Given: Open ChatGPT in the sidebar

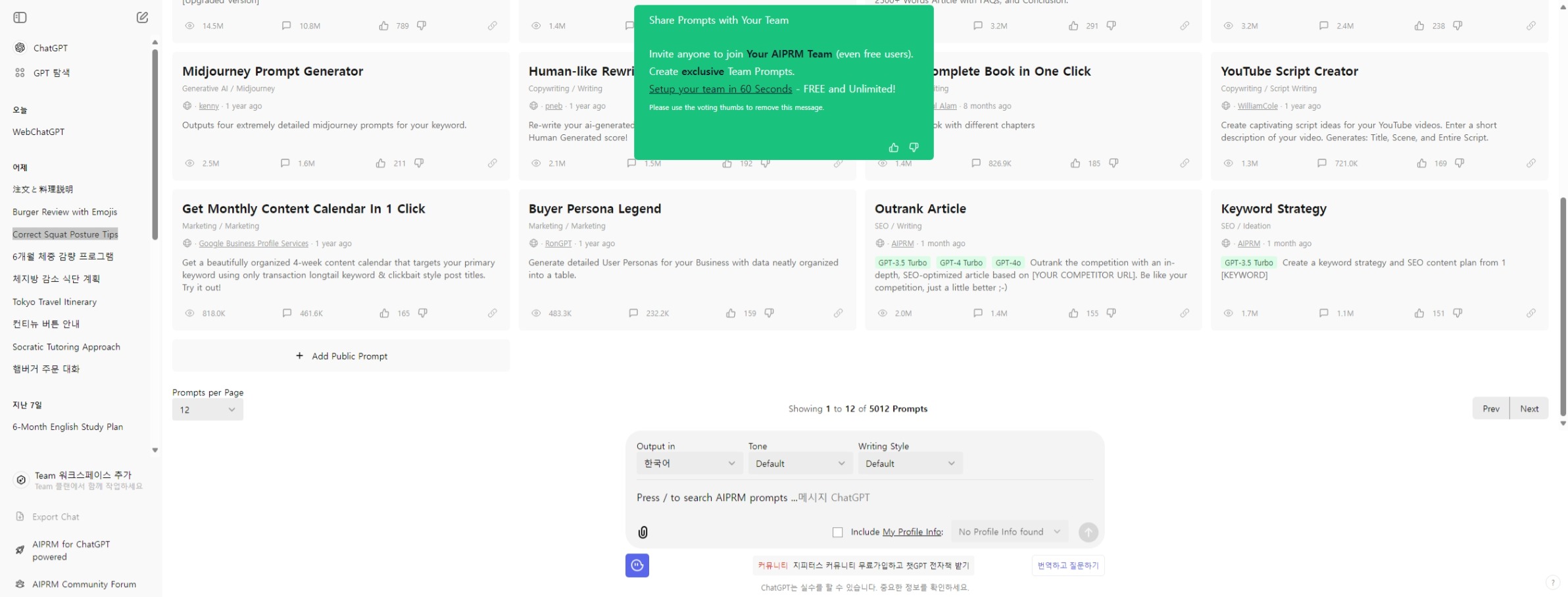Looking at the screenshot, I should click(51, 48).
